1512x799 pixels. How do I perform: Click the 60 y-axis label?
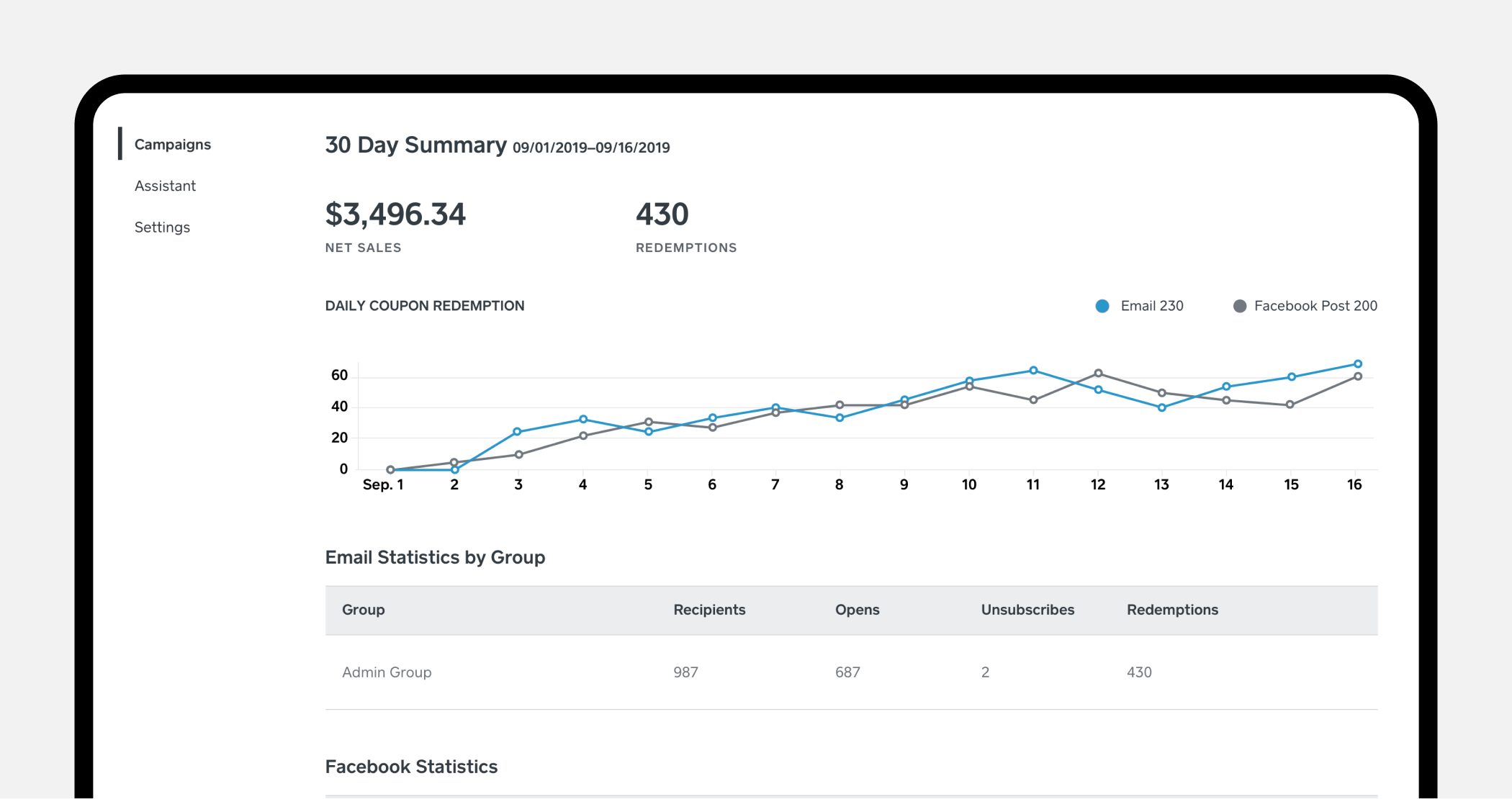(339, 375)
